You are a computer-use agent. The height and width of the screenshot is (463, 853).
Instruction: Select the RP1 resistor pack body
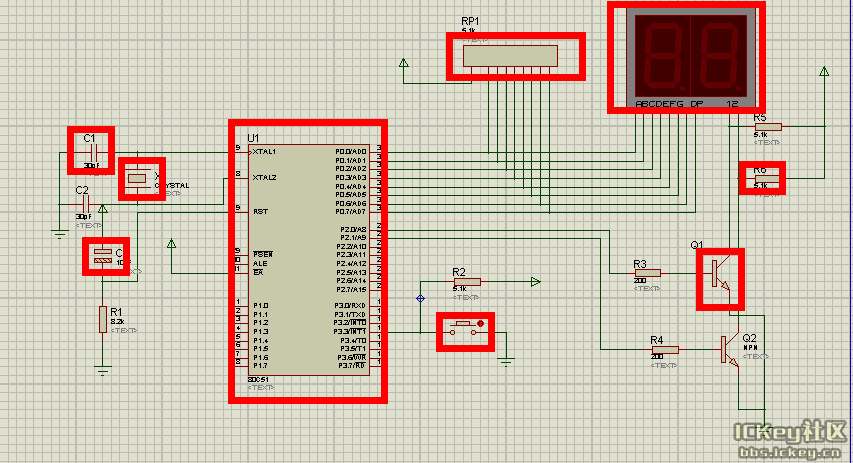(510, 56)
